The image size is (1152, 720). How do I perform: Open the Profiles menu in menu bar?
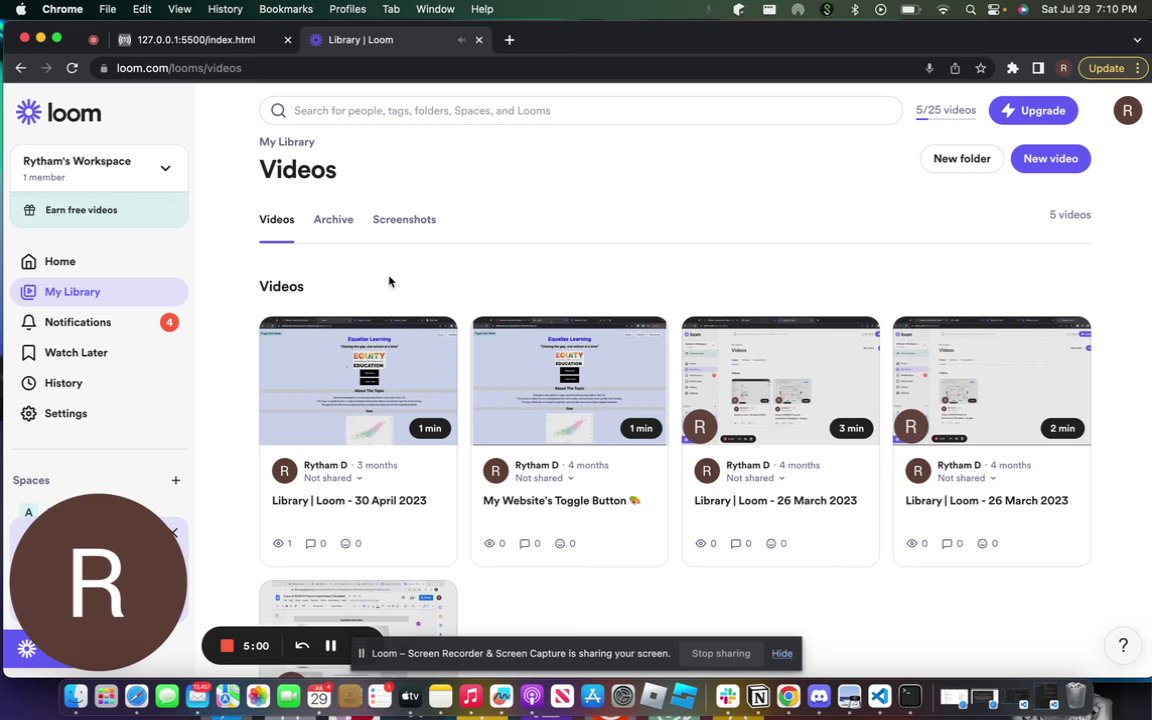[348, 9]
